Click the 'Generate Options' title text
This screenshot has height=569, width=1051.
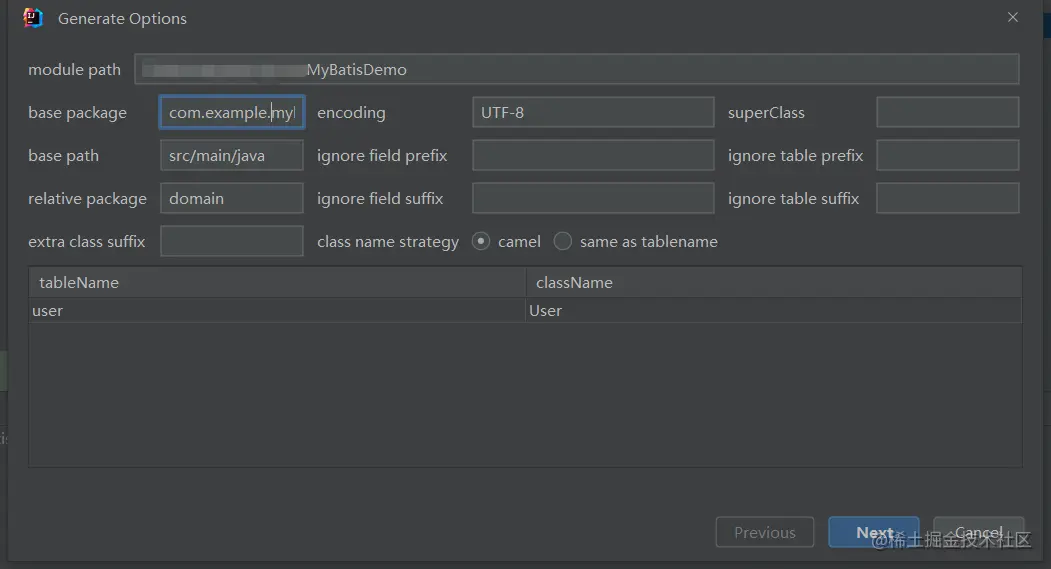pos(123,19)
